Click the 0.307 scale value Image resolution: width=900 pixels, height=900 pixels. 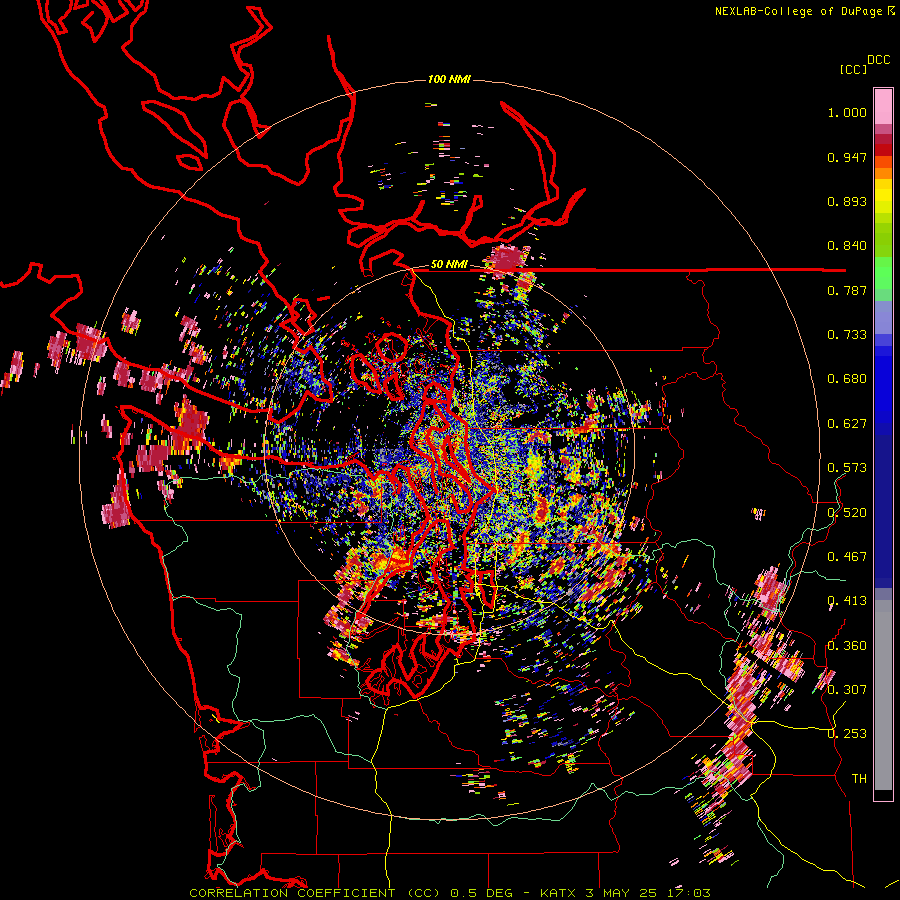[847, 690]
